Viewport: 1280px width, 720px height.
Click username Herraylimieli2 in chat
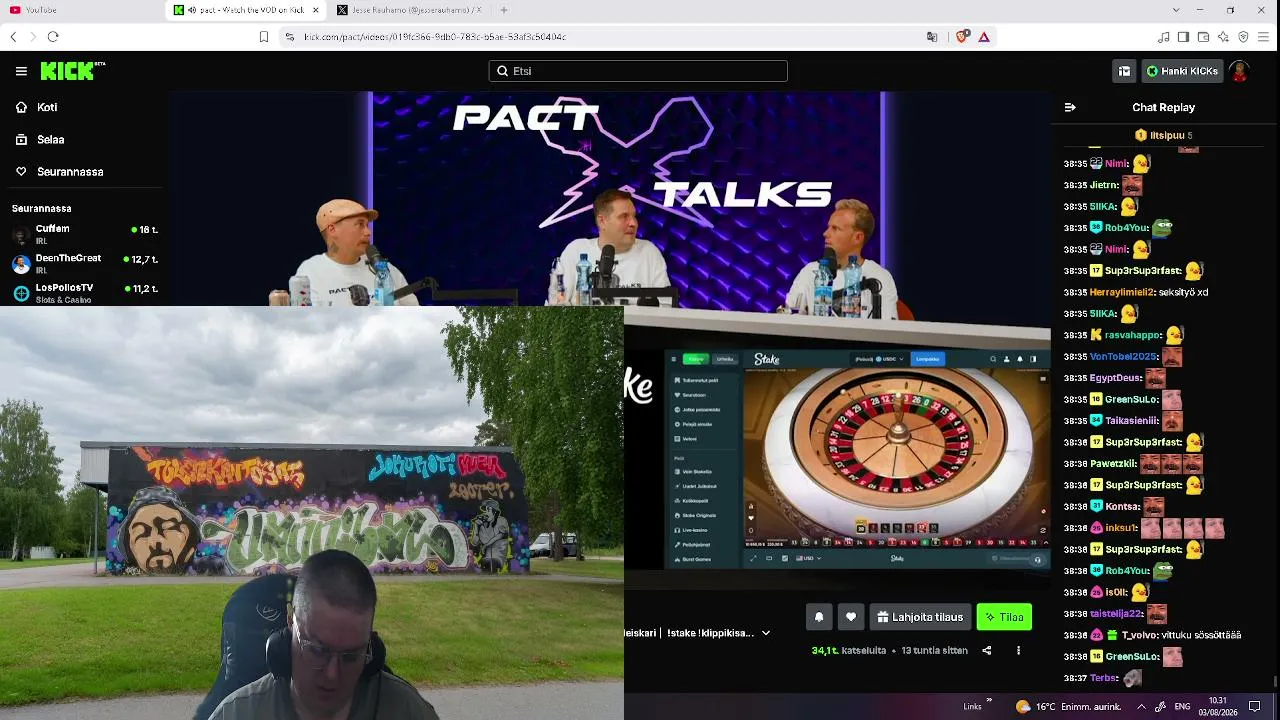(x=1122, y=292)
